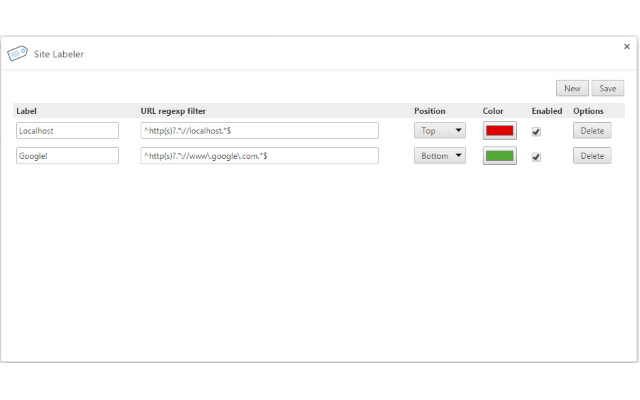This screenshot has width=640, height=400.
Task: Open the green color swatch for Google!
Action: [x=499, y=155]
